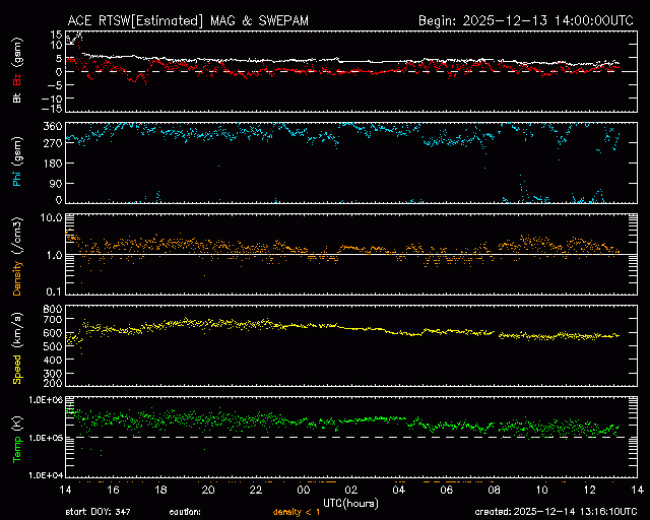This screenshot has width=650, height=520.
Task: Click the '12' hour label on time axis
Action: point(589,490)
